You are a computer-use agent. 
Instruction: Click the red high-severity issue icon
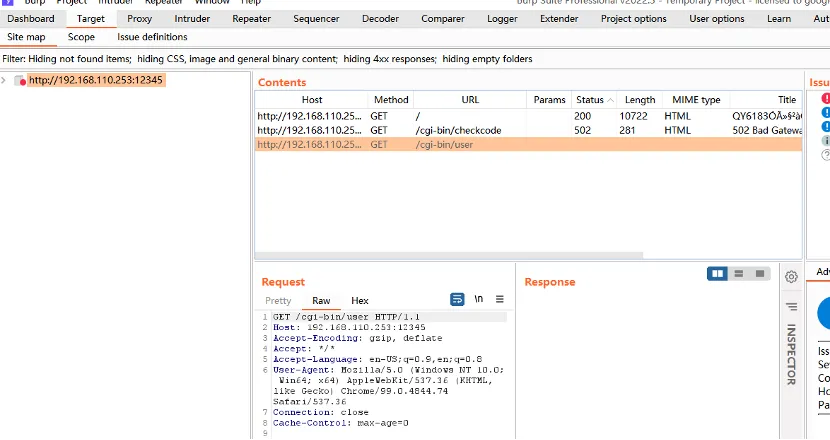point(826,99)
